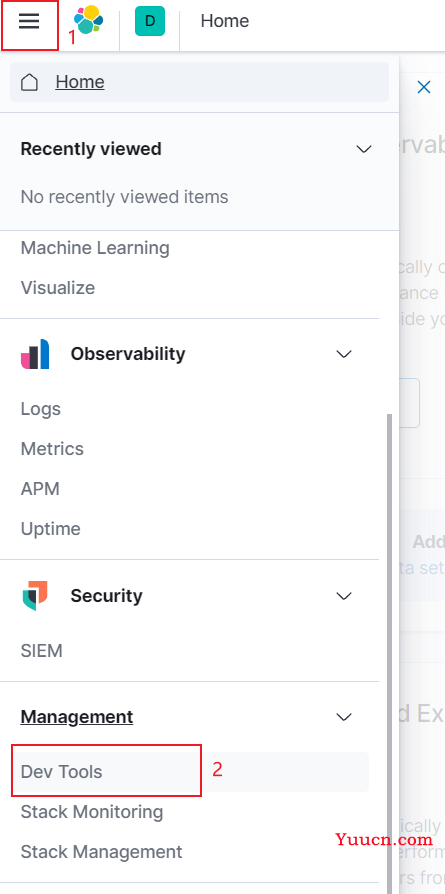Collapse the Observability section chevron
The height and width of the screenshot is (894, 445).
point(344,354)
